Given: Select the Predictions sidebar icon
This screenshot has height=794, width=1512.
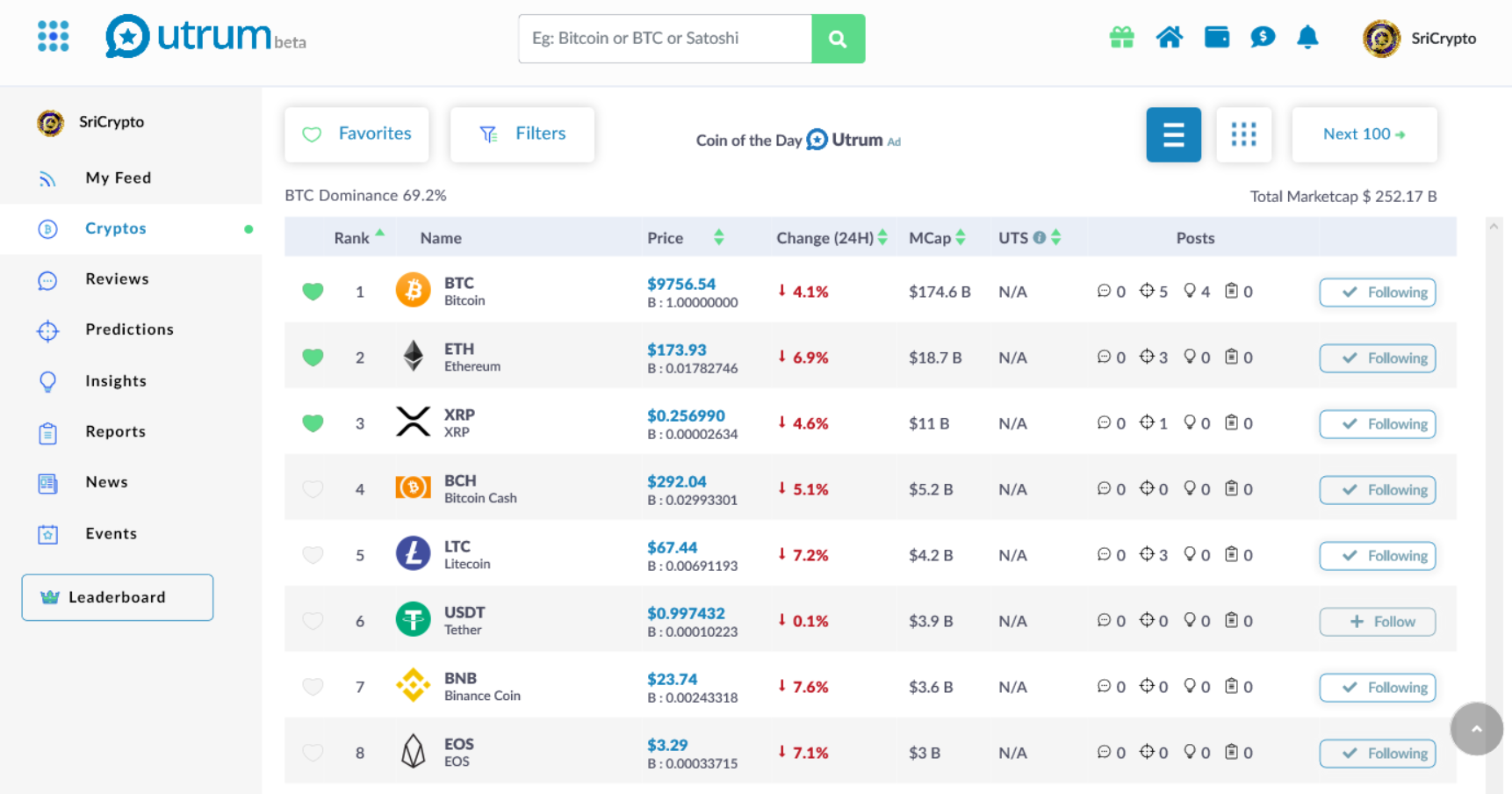Looking at the screenshot, I should click(47, 330).
